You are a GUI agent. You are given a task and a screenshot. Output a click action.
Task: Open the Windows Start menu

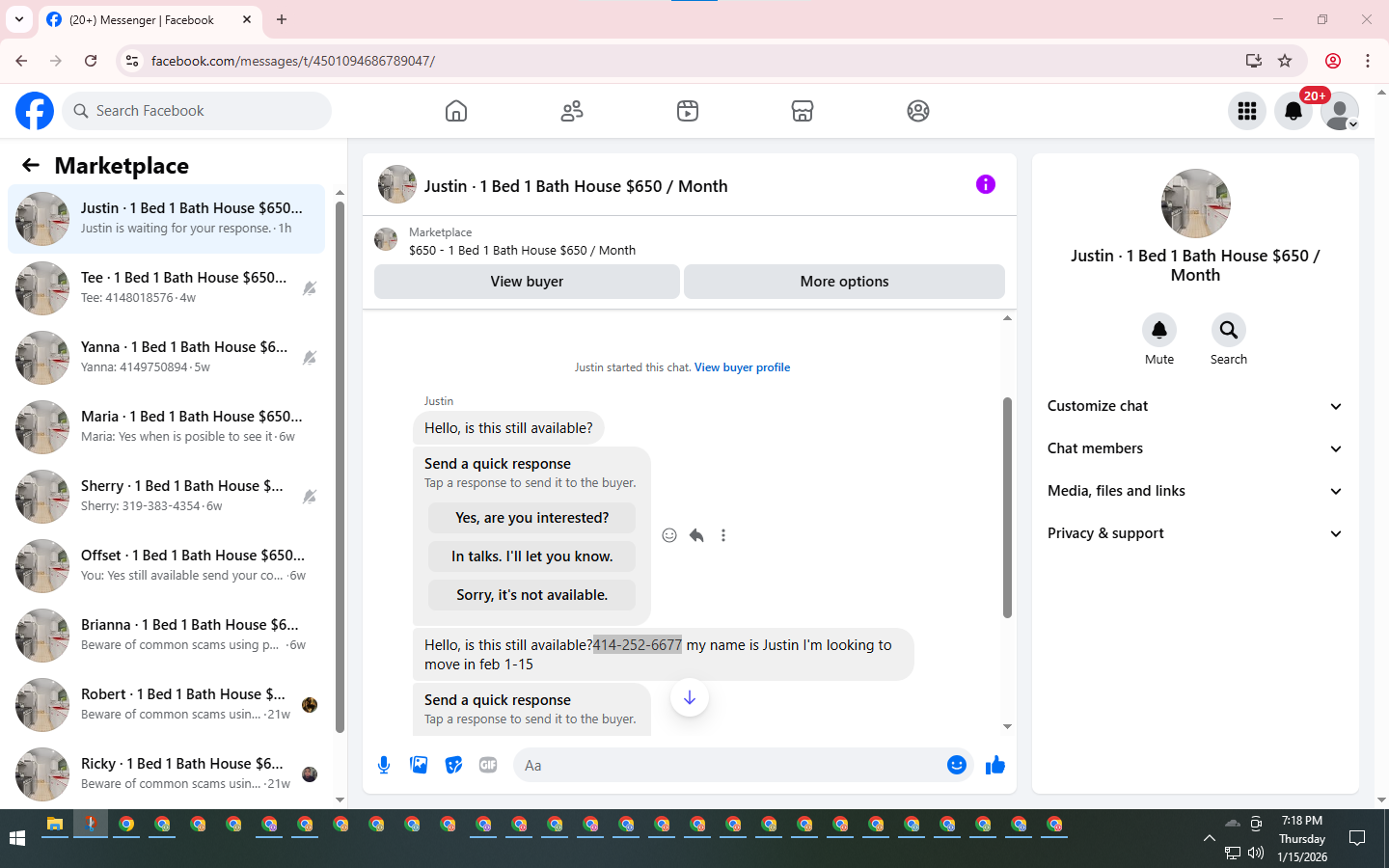17,838
